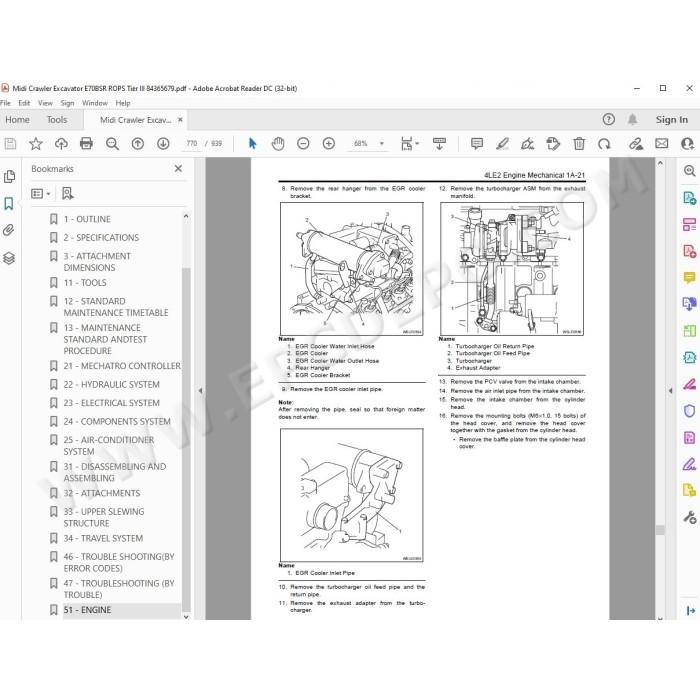This screenshot has height=700, width=700.
Task: Toggle the Page Thumbnails panel
Action: click(x=8, y=176)
